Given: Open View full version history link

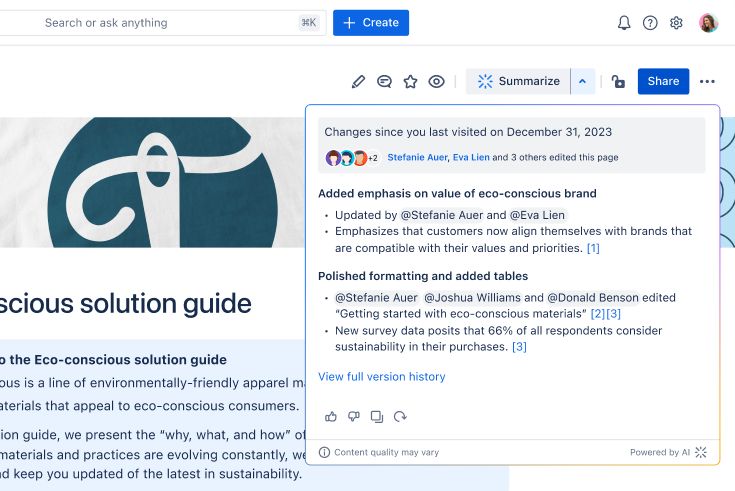Looking at the screenshot, I should pyautogui.click(x=381, y=377).
